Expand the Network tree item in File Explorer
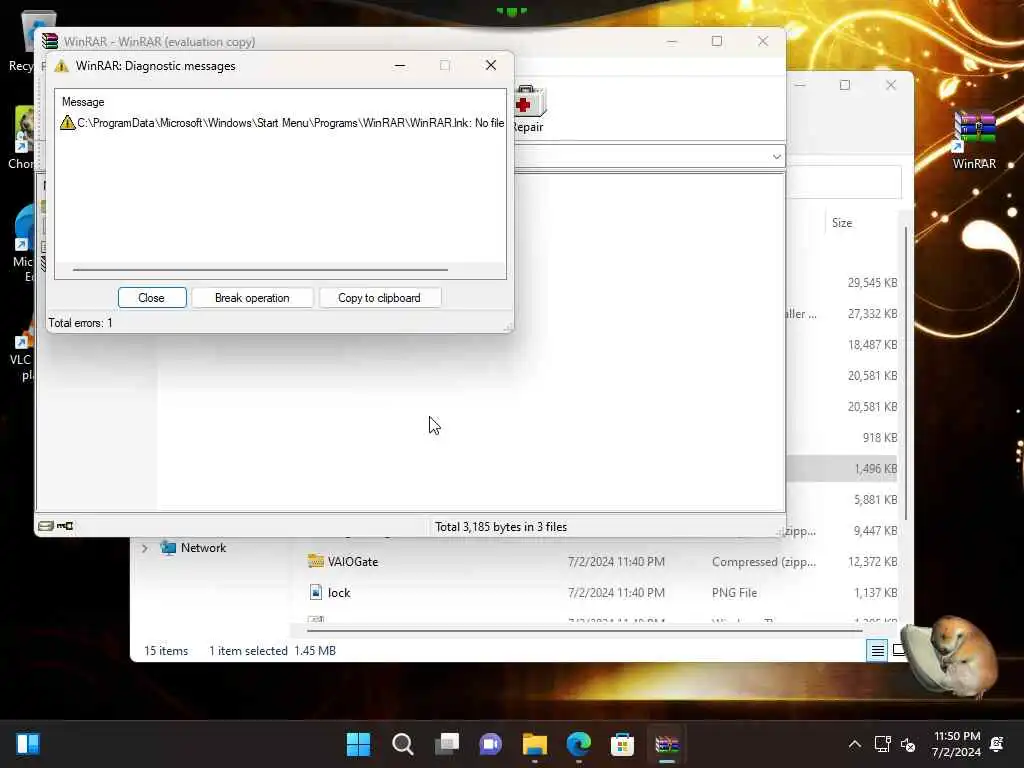The height and width of the screenshot is (768, 1024). (x=144, y=548)
